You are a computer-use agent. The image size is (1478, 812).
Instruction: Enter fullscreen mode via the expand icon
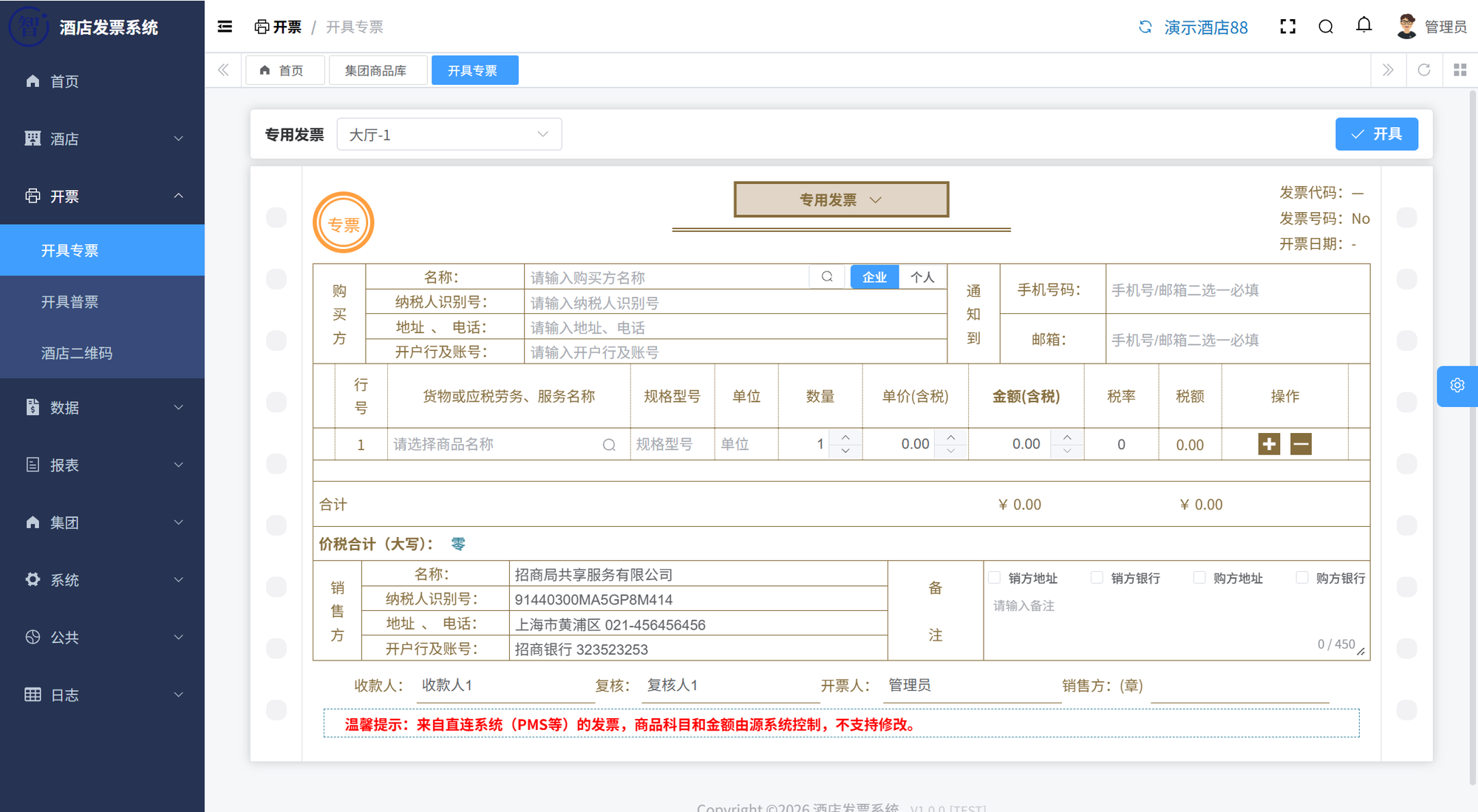tap(1288, 27)
